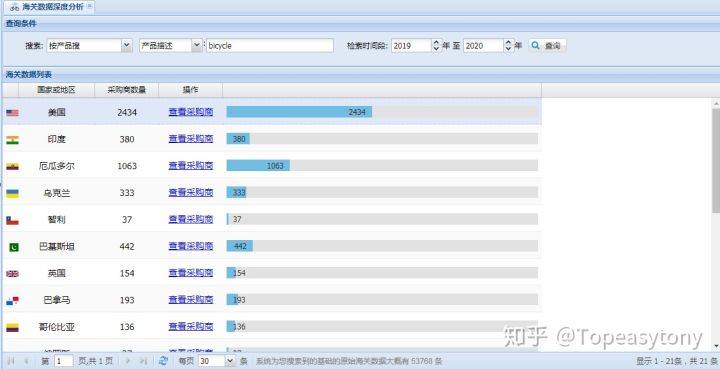The image size is (720, 369).
Task: Increase the start year 2019 stepper
Action: 436,42
